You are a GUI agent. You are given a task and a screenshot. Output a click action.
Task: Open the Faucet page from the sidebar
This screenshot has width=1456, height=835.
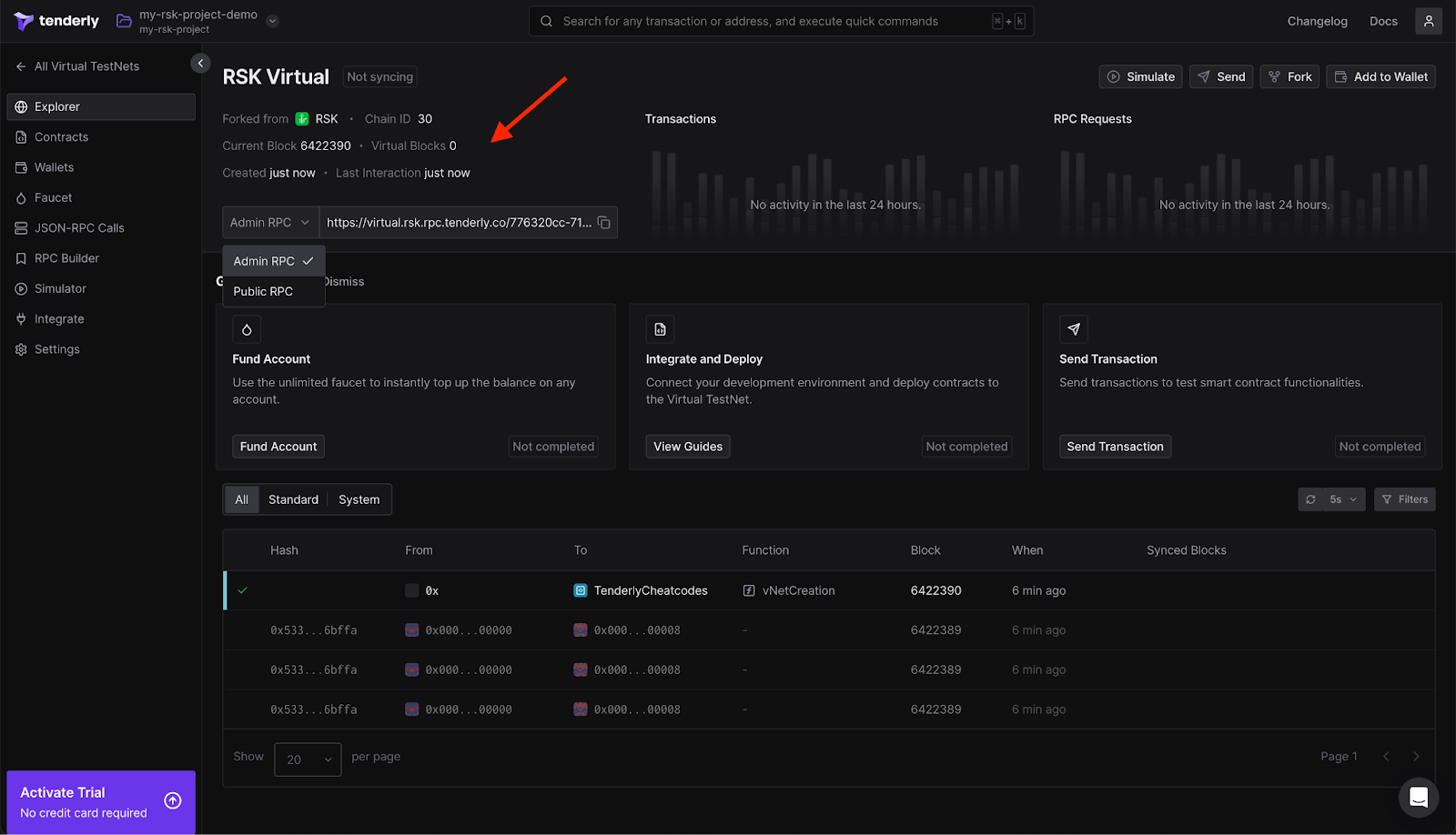click(53, 197)
